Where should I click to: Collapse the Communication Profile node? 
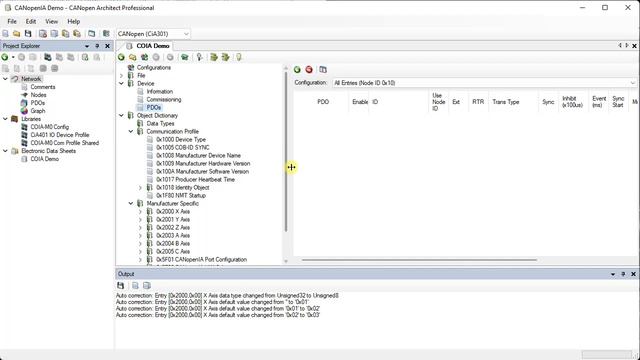tap(131, 131)
